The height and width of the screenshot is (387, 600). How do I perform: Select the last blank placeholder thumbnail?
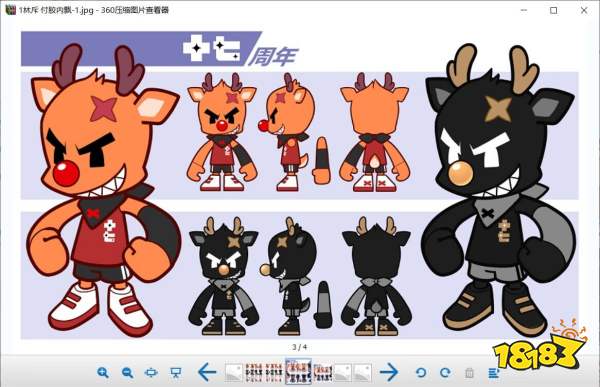[363, 372]
